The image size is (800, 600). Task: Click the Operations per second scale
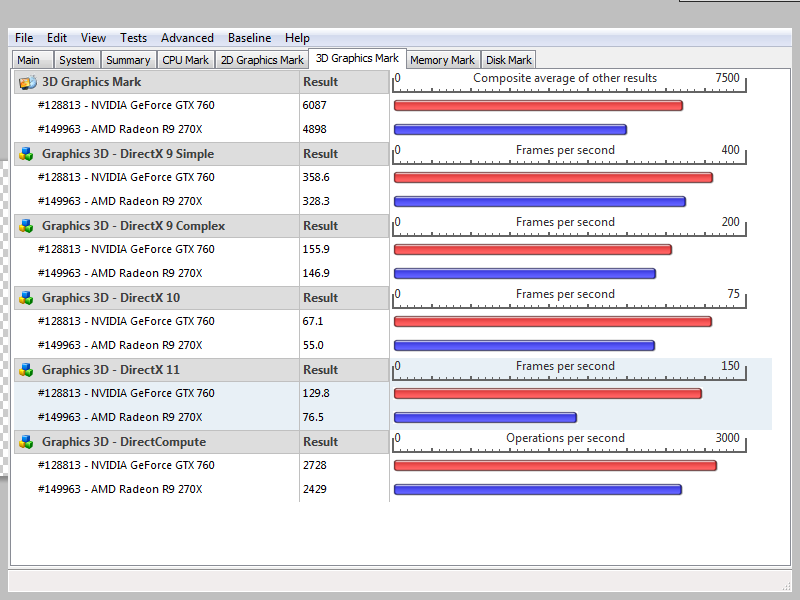569,442
